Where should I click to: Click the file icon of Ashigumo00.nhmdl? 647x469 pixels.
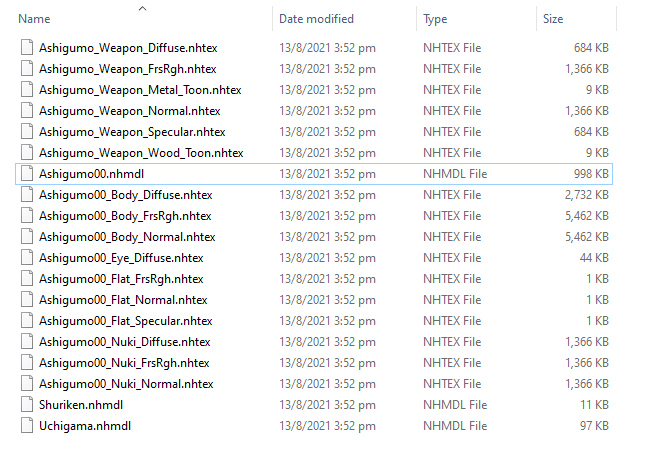coord(27,174)
